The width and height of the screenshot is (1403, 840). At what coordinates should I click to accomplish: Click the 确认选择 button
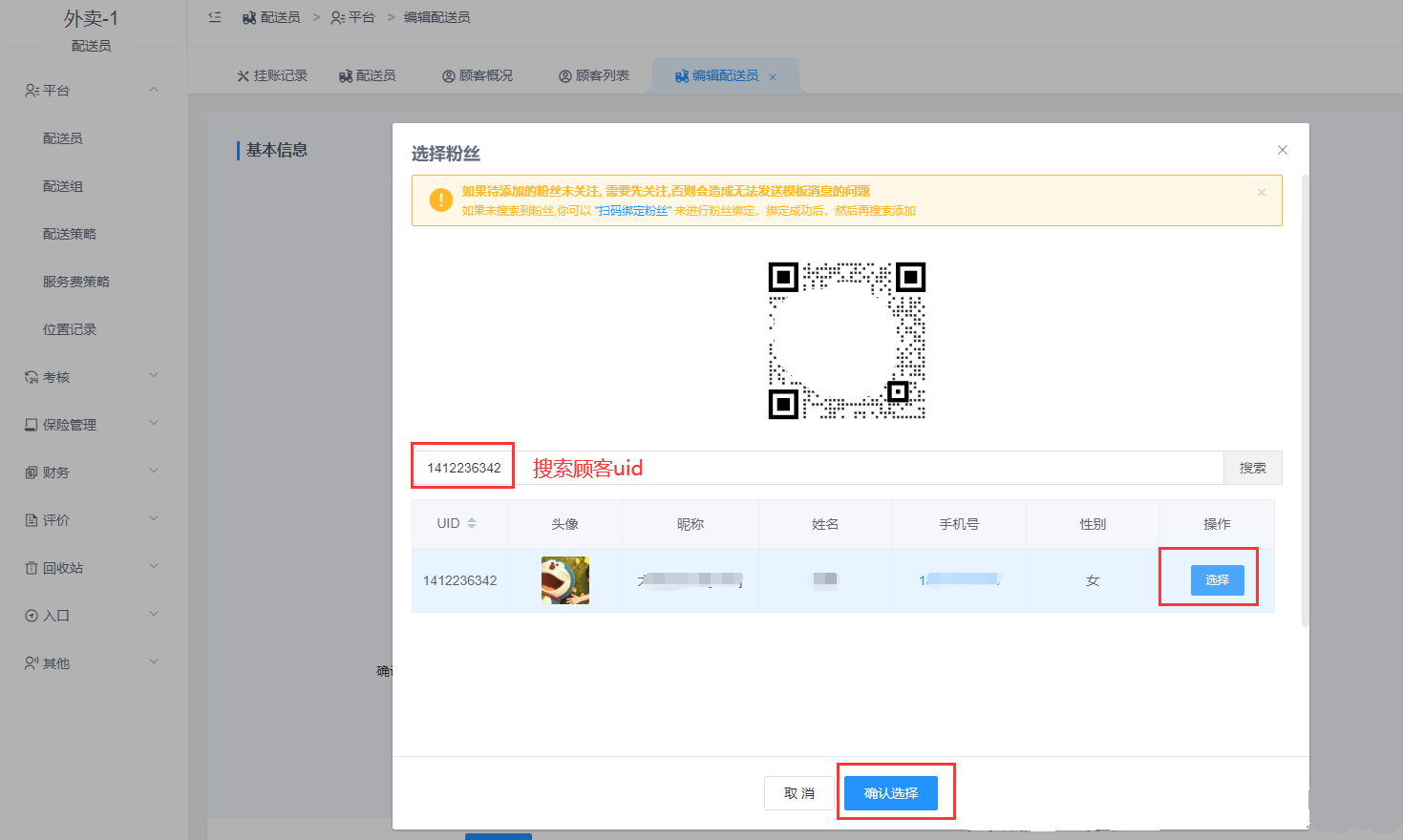coord(891,793)
